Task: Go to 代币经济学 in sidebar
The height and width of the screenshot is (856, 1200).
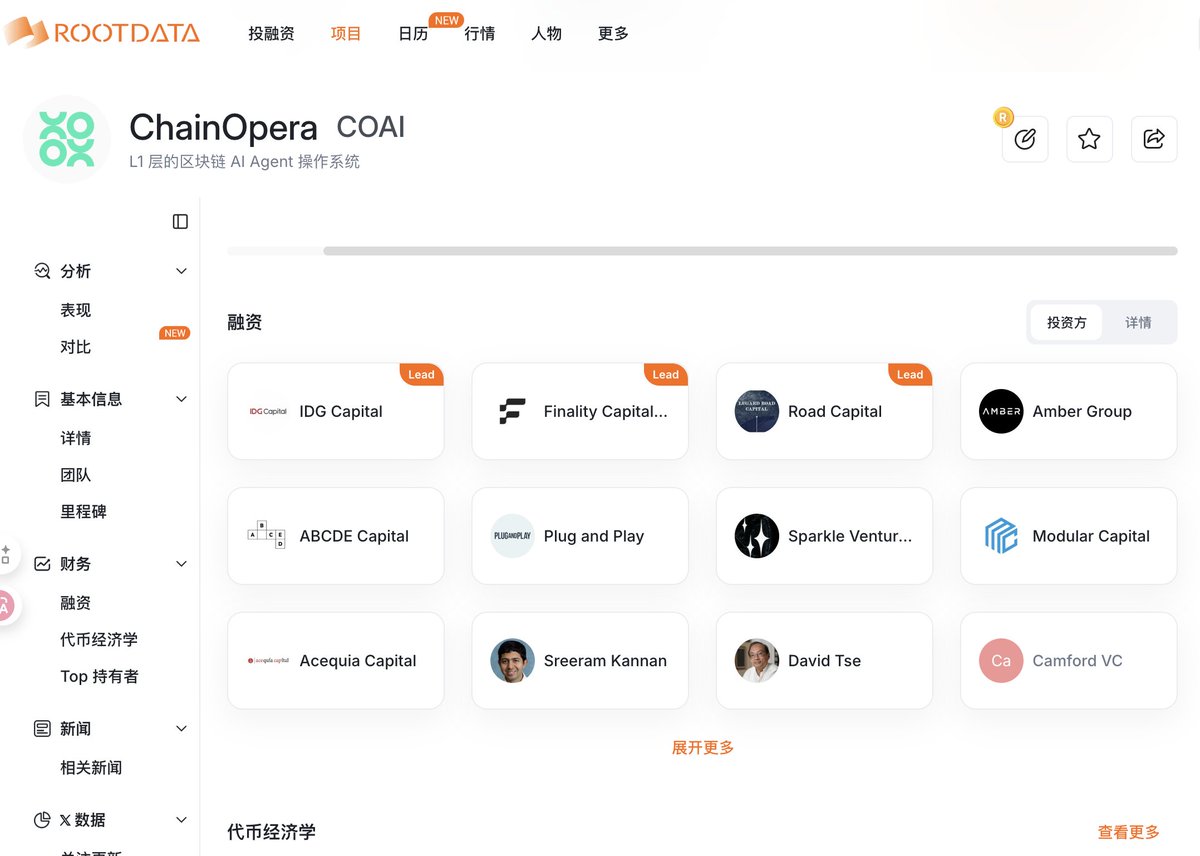Action: pos(99,640)
